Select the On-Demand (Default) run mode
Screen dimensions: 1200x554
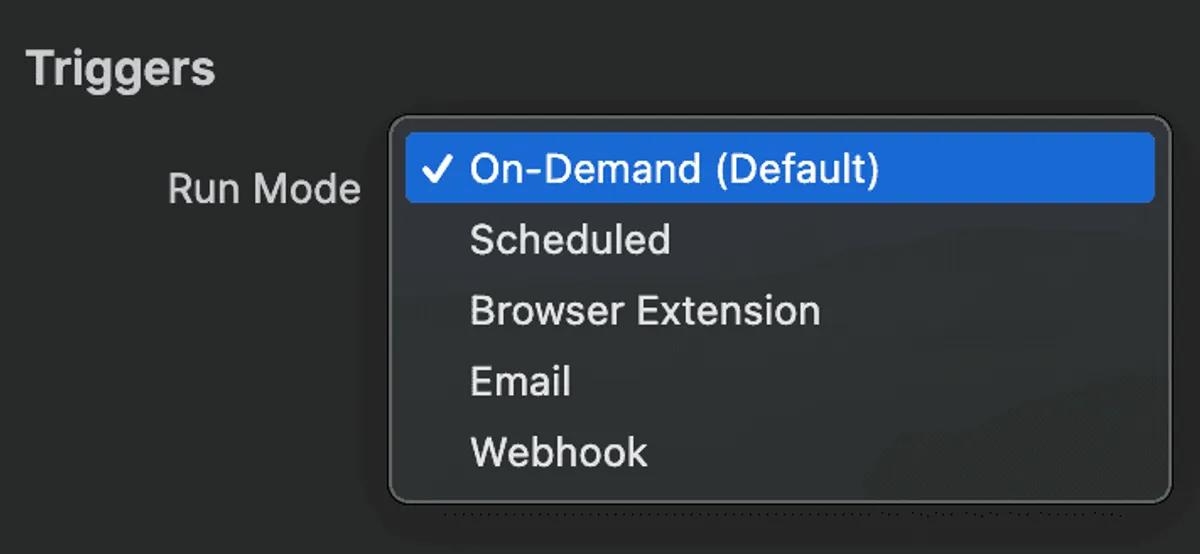point(674,169)
